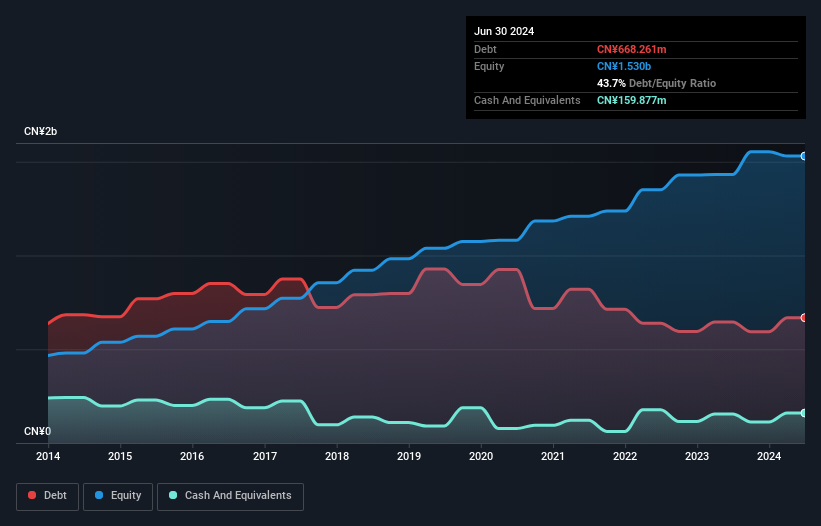The height and width of the screenshot is (526, 821).
Task: Click Cash And Equivalents label in tooltip
Action: coord(527,100)
